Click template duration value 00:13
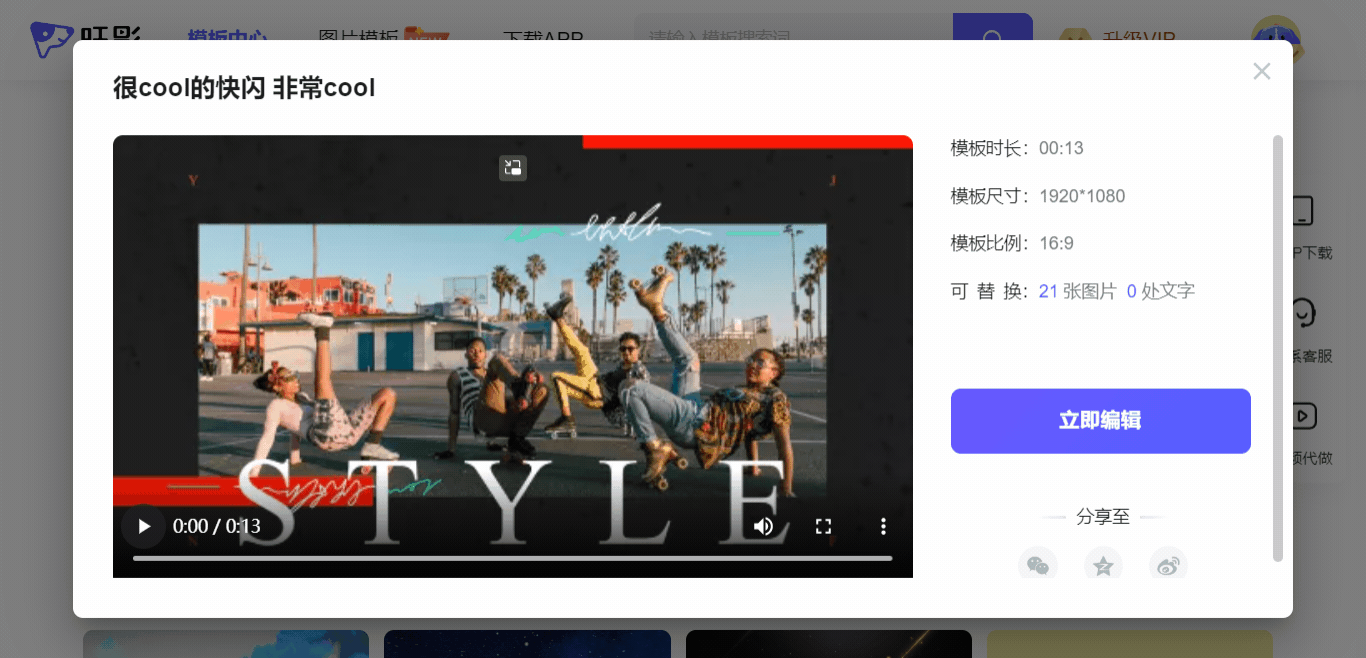This screenshot has height=658, width=1366. click(1061, 148)
